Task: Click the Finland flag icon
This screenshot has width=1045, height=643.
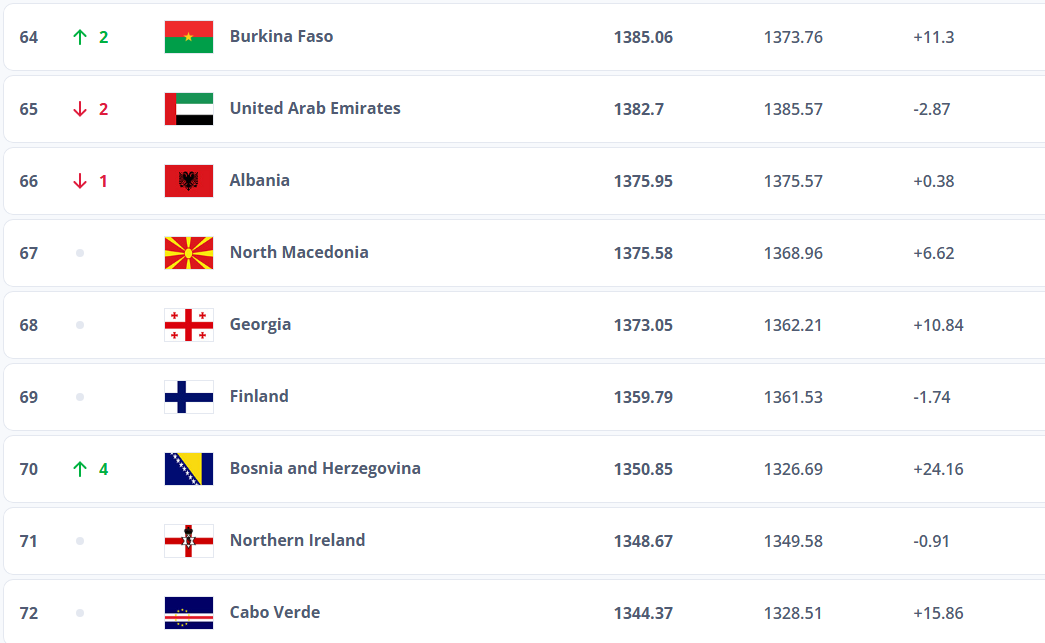Action: point(189,397)
